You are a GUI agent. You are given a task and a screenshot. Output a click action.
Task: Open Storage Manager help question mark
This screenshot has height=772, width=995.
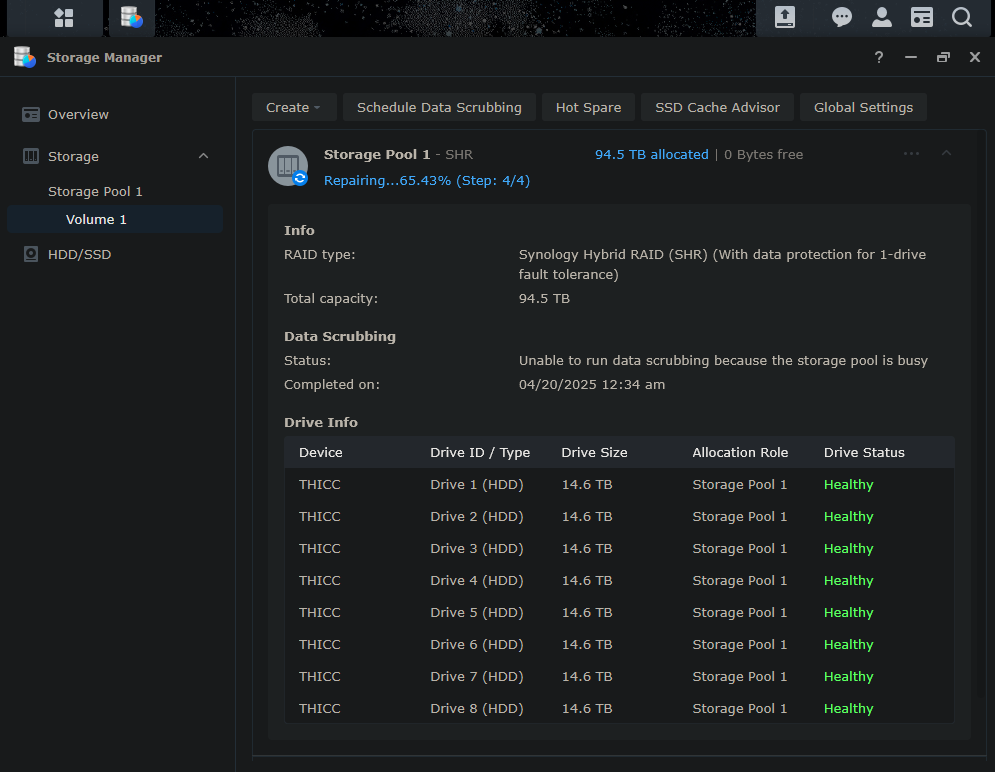pos(879,58)
